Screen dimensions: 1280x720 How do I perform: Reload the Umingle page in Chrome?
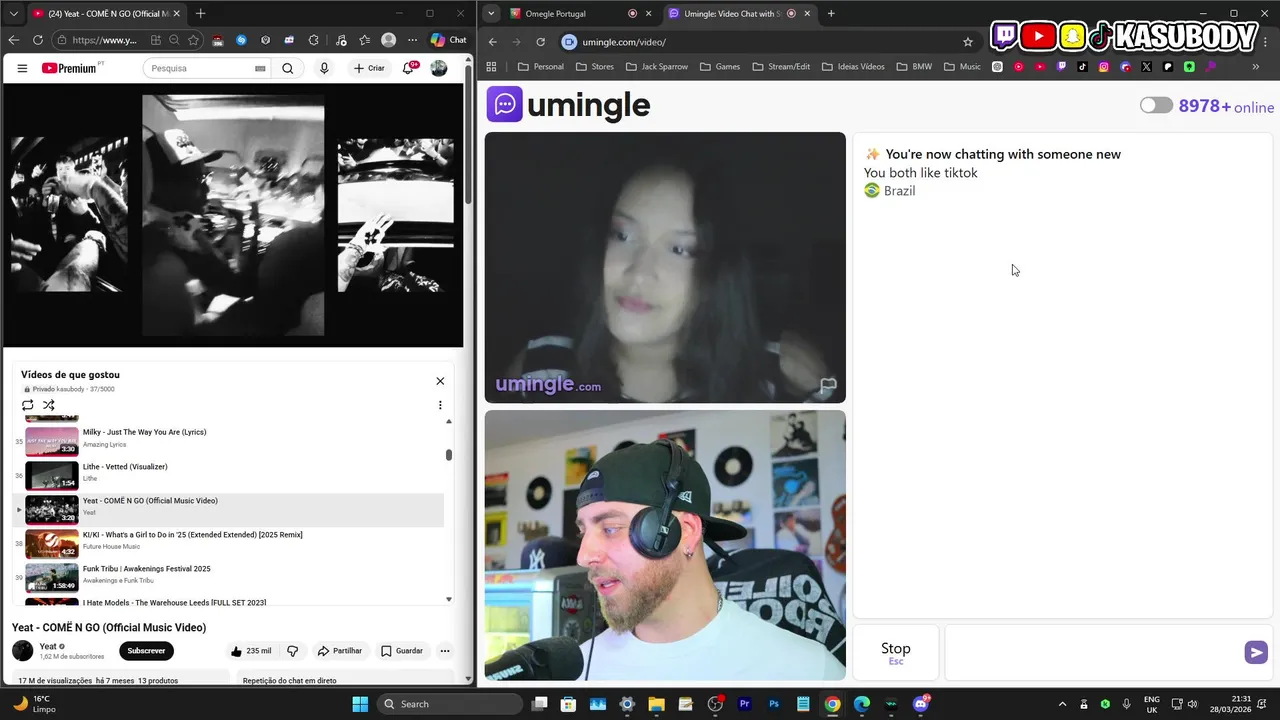[540, 42]
